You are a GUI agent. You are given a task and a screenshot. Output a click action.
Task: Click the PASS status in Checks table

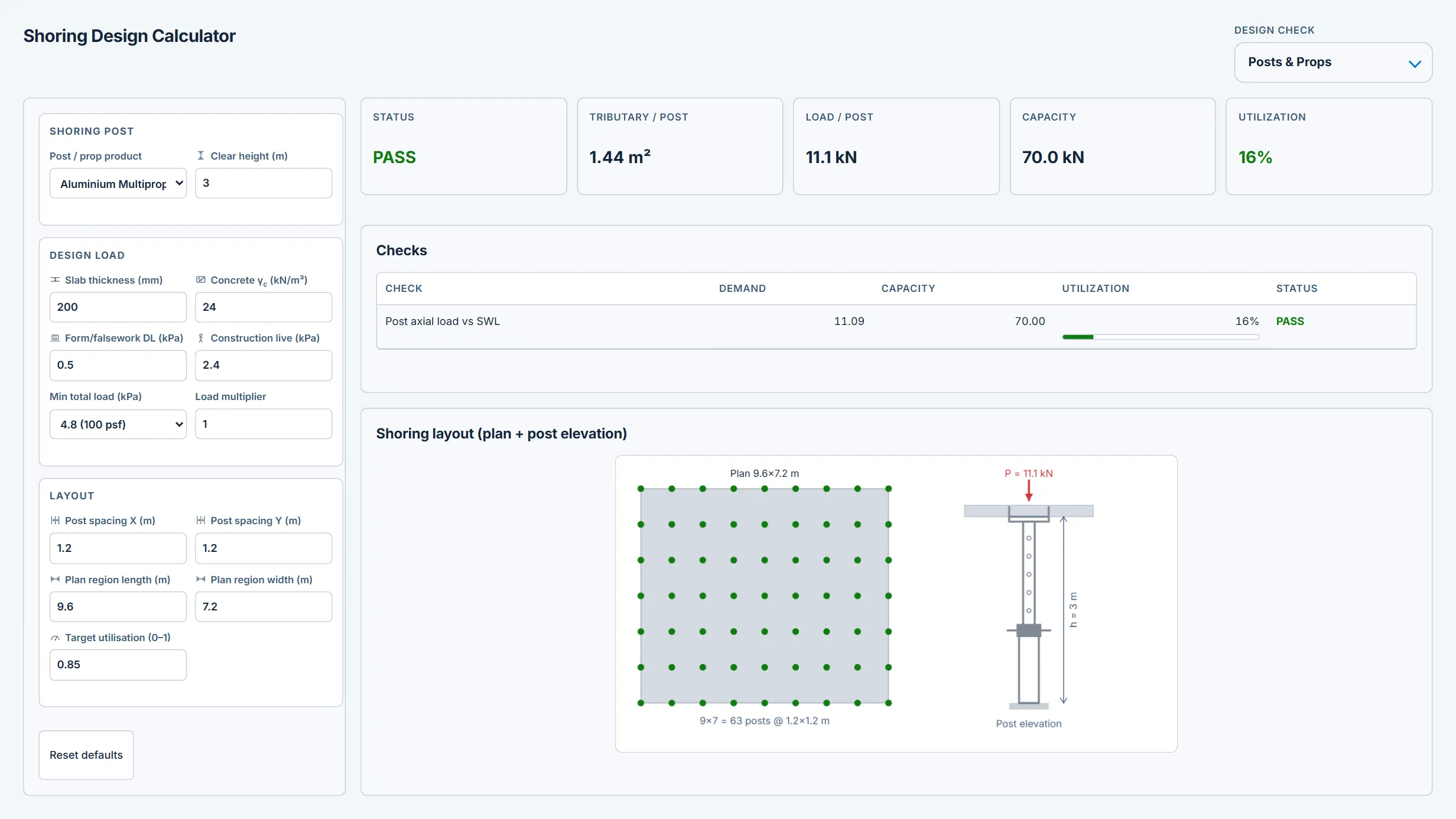click(1290, 321)
